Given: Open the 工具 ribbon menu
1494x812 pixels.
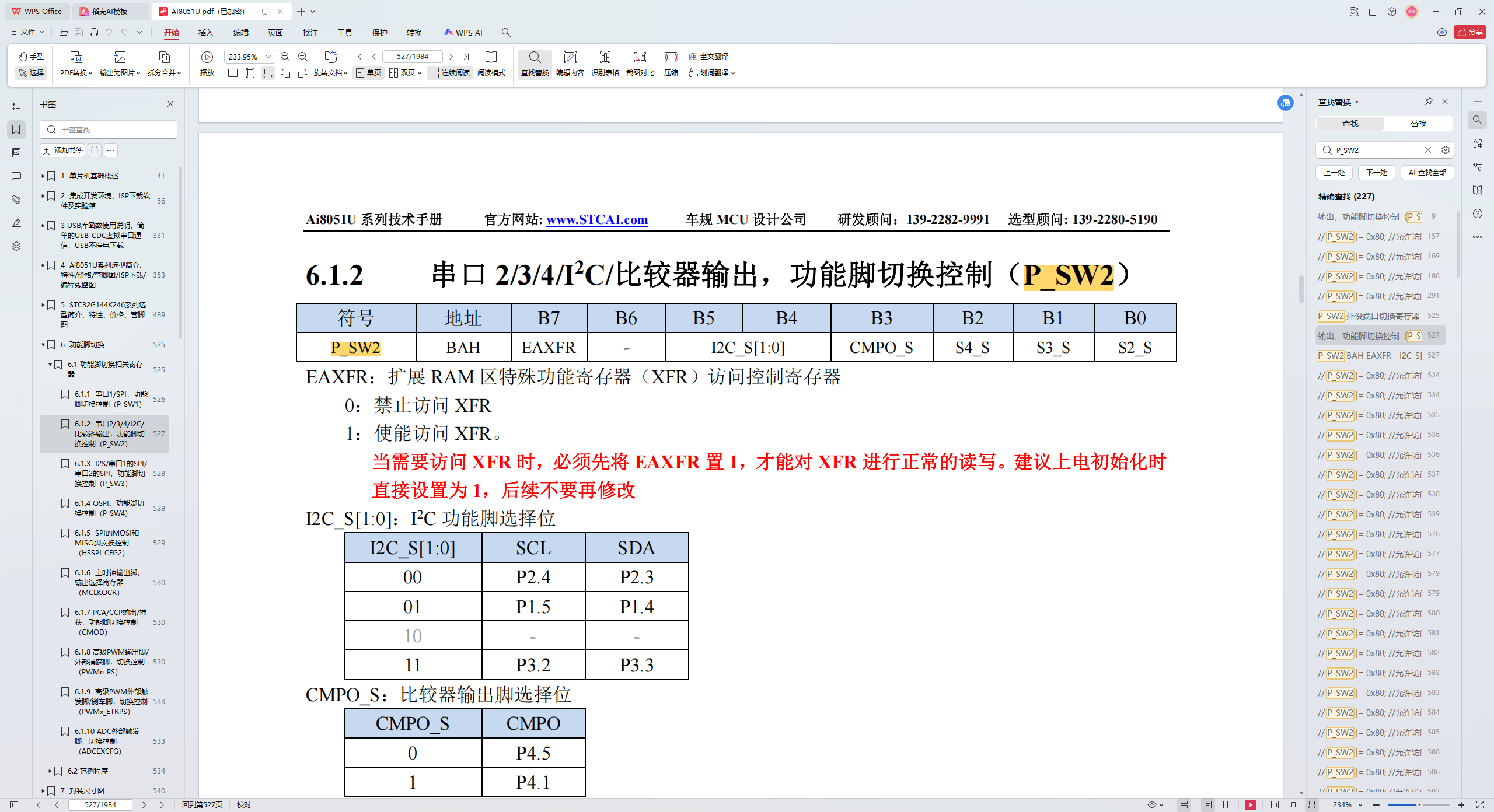Looking at the screenshot, I should click(x=344, y=33).
